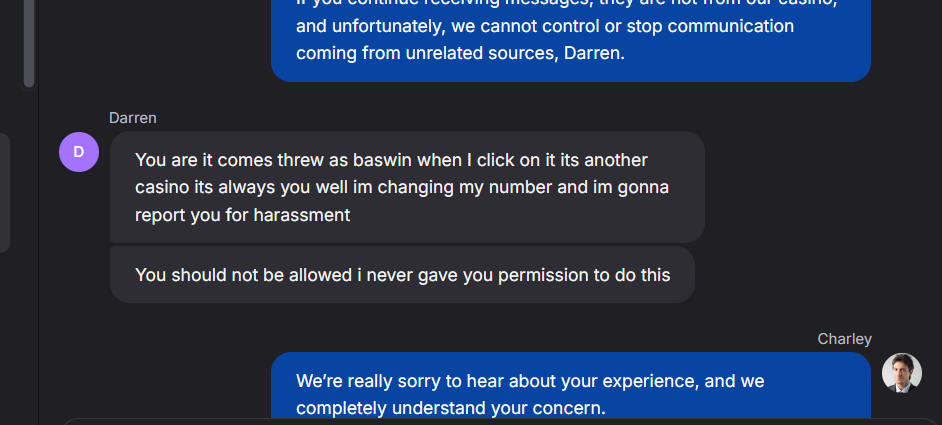The height and width of the screenshot is (425, 942).
Task: Focus the message input box at bottom
Action: tap(500, 421)
